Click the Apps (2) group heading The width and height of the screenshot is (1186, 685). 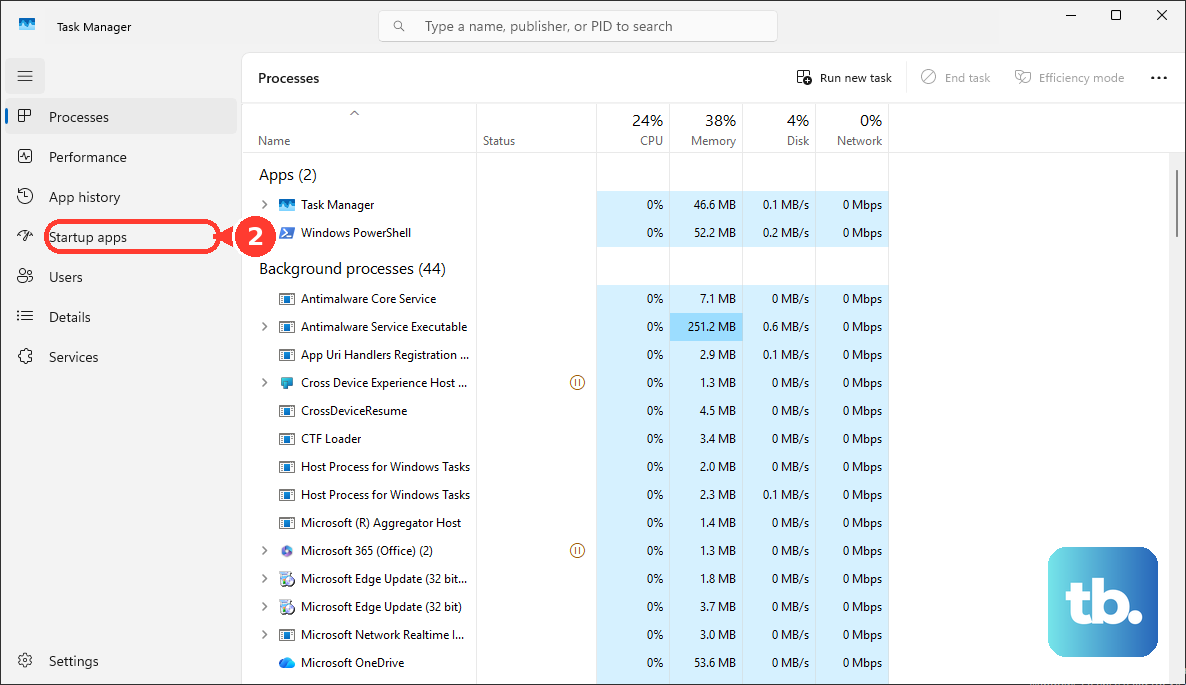[287, 175]
